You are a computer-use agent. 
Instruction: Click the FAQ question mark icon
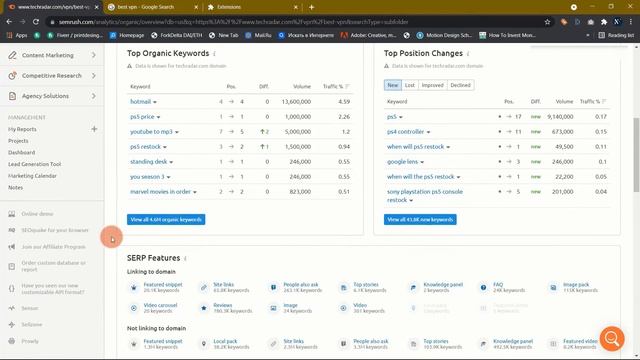pyautogui.click(x=483, y=287)
